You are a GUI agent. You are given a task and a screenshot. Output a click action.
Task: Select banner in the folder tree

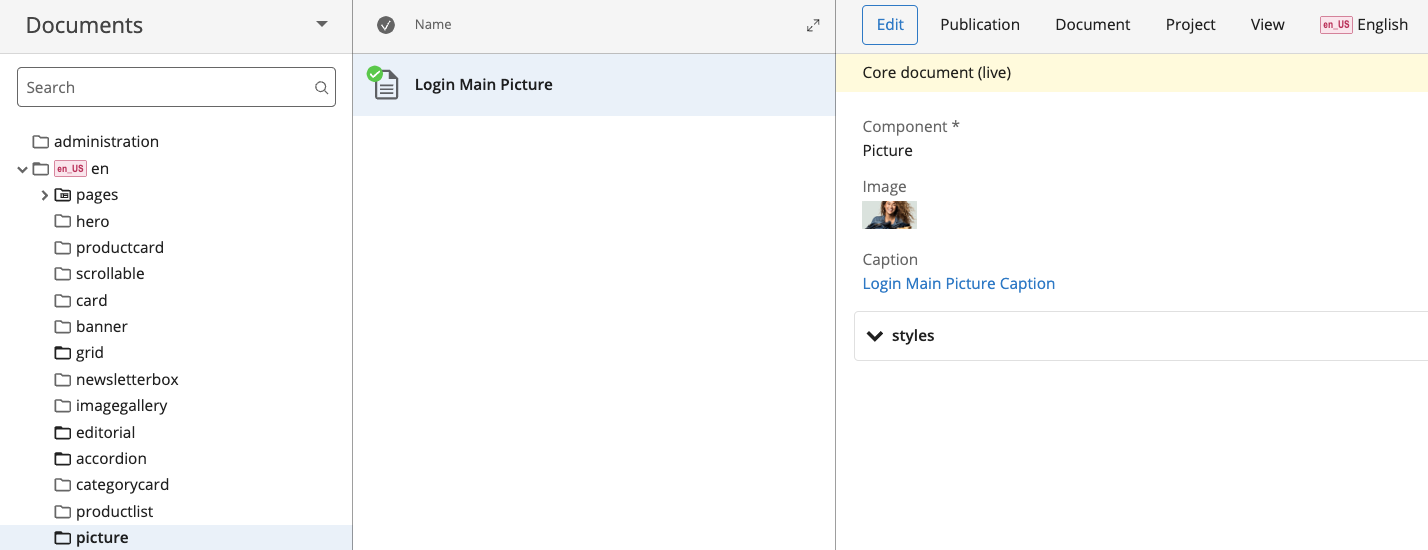pos(102,327)
